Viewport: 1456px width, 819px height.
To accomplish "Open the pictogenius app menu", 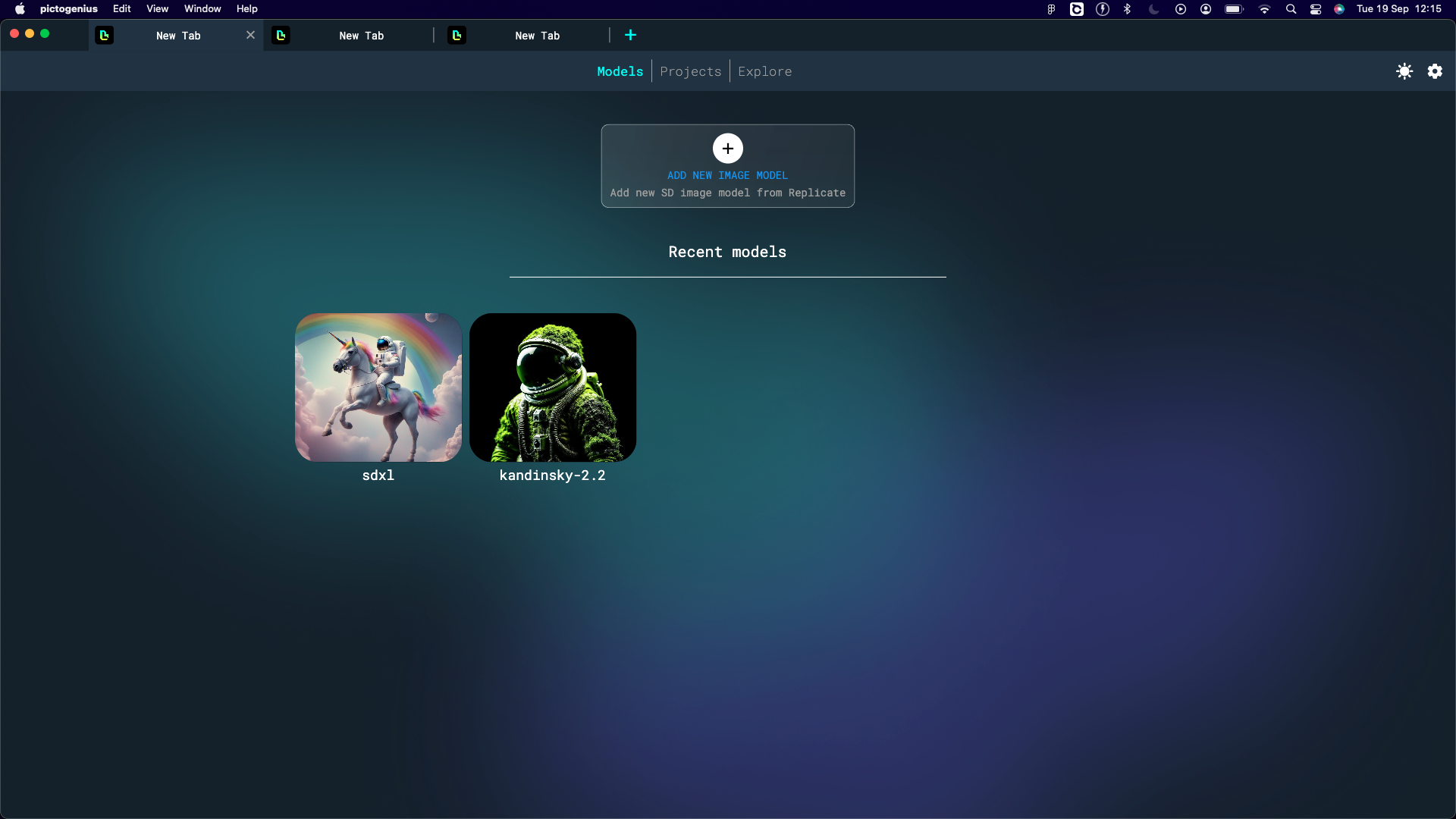I will pyautogui.click(x=69, y=9).
